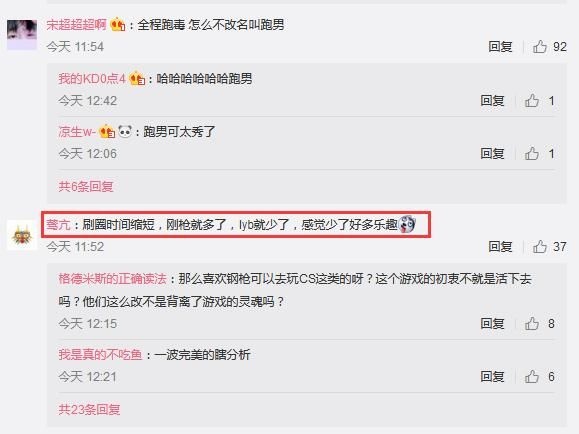Screen dimensions: 579x434
Task: Reply to 我的KD0点4's comment
Action: click(x=492, y=100)
